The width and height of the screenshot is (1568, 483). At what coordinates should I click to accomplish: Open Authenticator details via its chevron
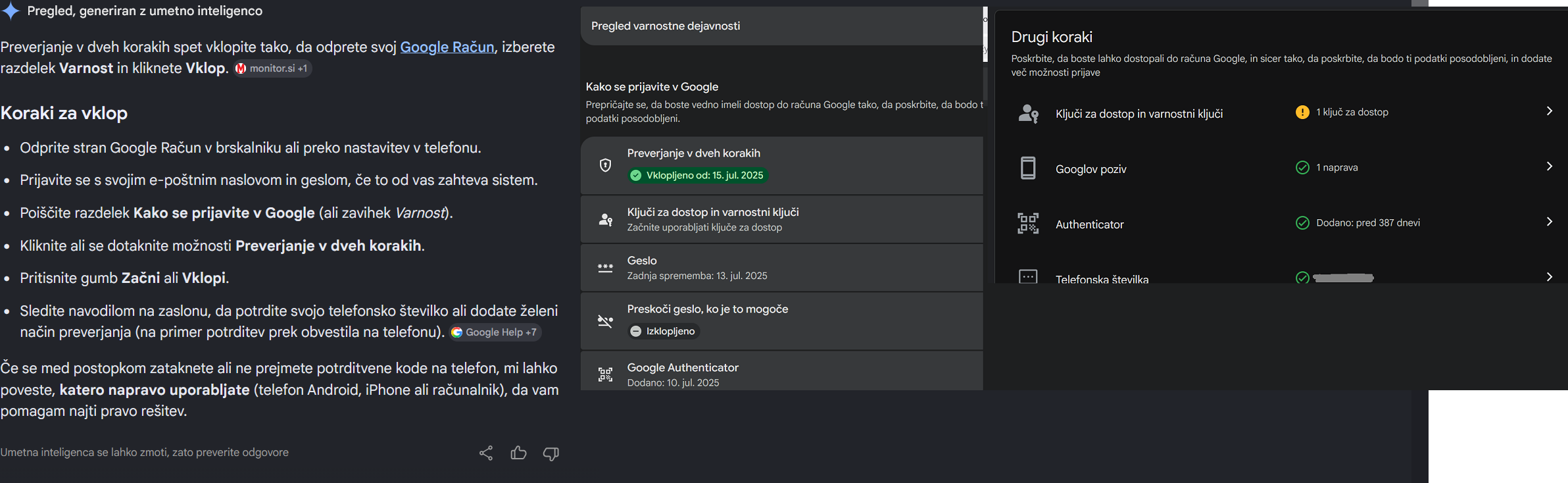(1549, 222)
